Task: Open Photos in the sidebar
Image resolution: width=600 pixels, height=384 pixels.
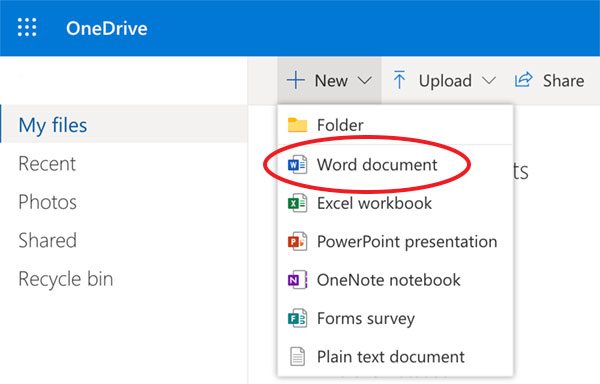Action: tap(47, 202)
